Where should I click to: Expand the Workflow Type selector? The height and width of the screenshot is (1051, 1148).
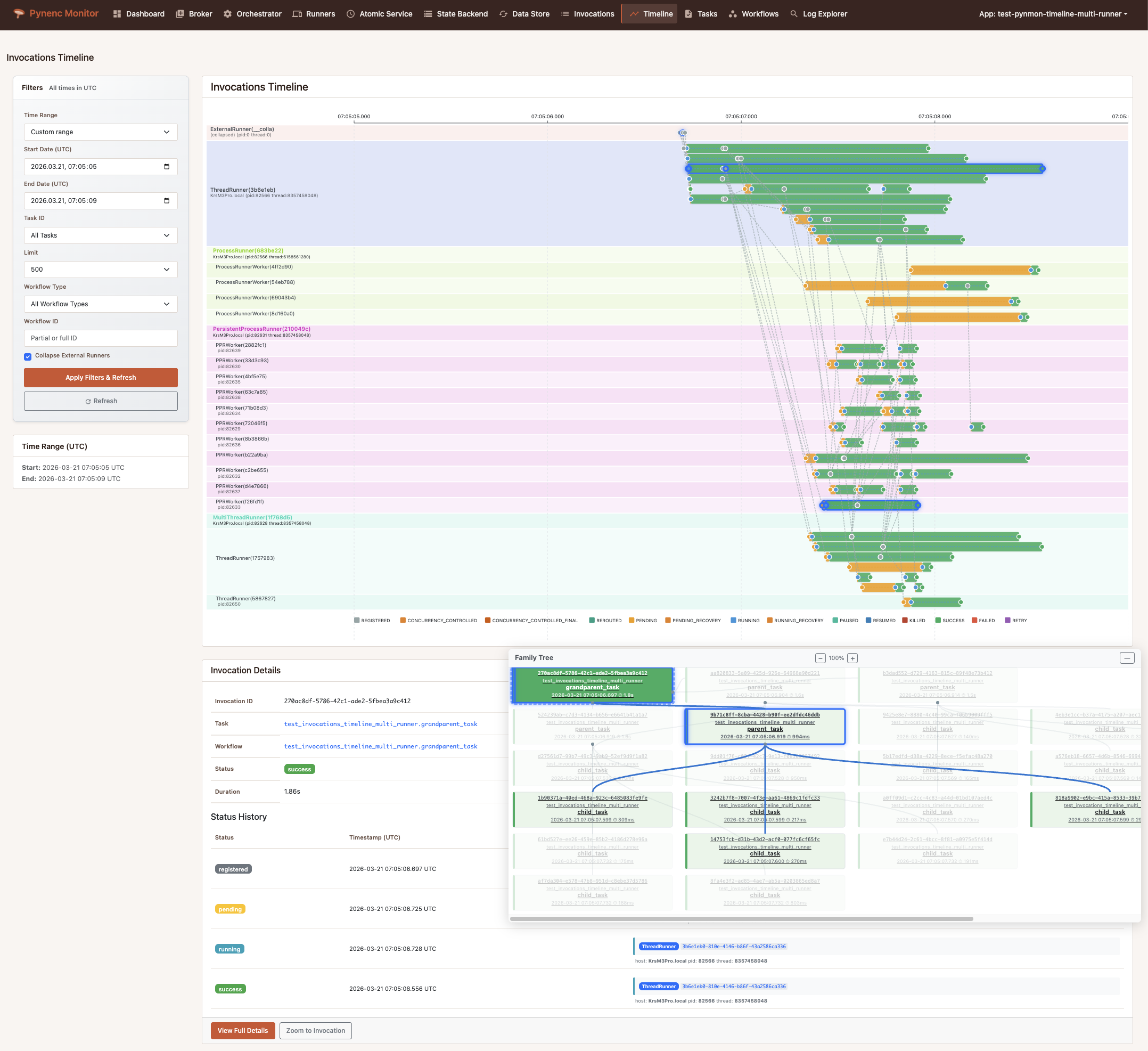100,304
